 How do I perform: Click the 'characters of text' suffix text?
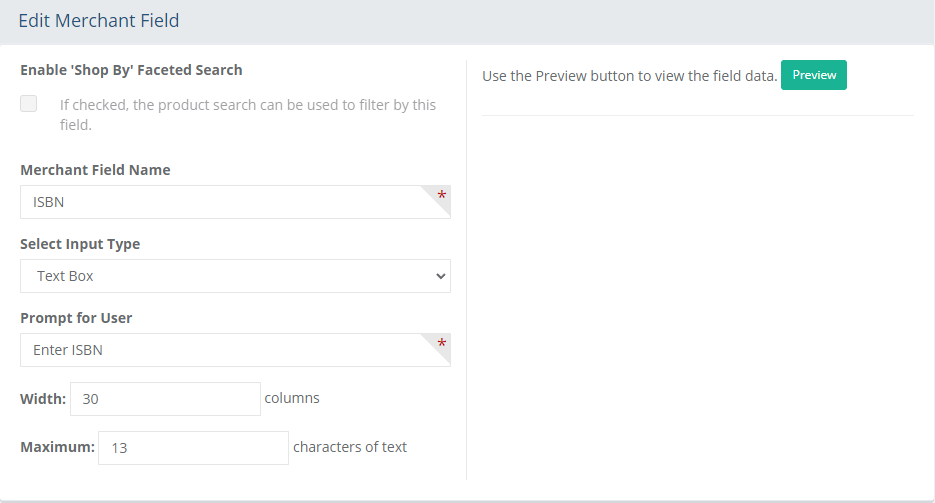[350, 447]
